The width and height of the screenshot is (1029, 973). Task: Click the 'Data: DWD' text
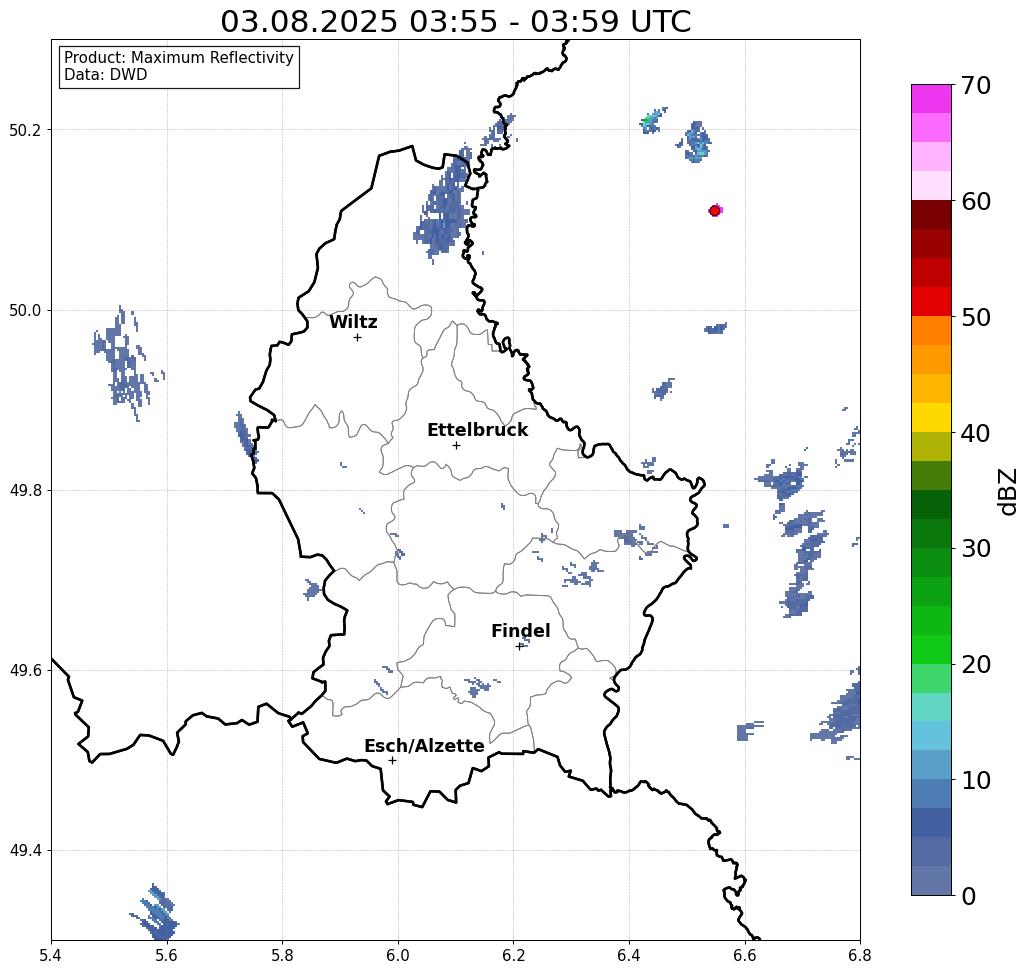(106, 75)
